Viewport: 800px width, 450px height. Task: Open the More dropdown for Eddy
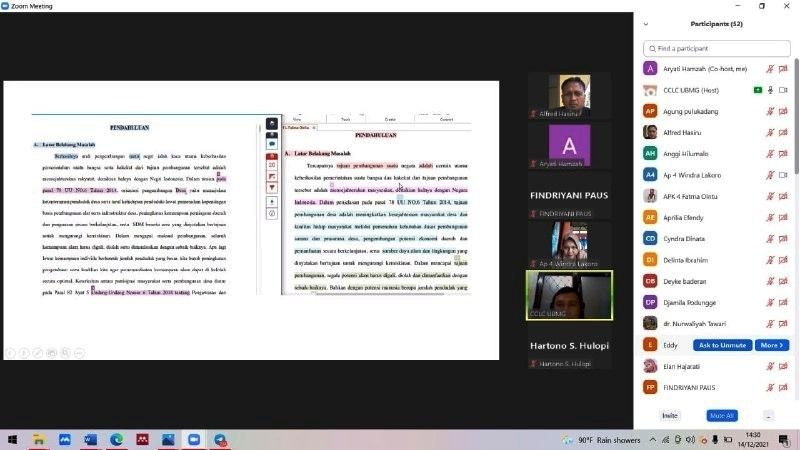(770, 345)
